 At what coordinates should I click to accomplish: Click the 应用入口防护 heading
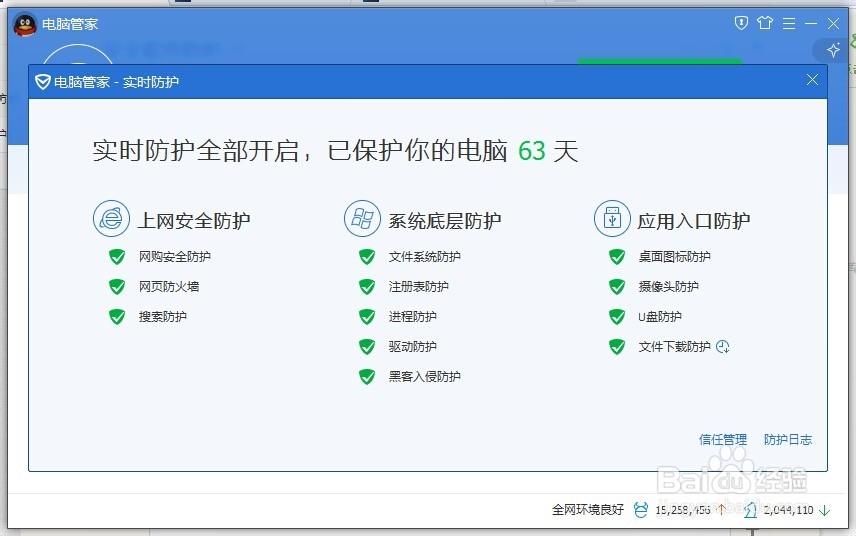click(x=694, y=221)
